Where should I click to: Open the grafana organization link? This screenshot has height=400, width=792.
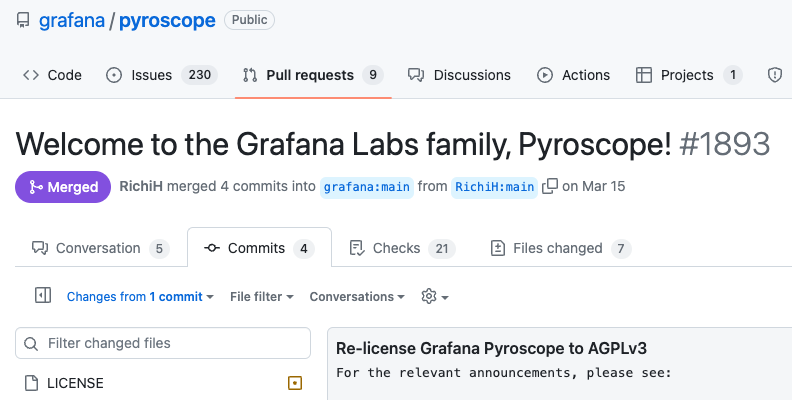click(72, 20)
